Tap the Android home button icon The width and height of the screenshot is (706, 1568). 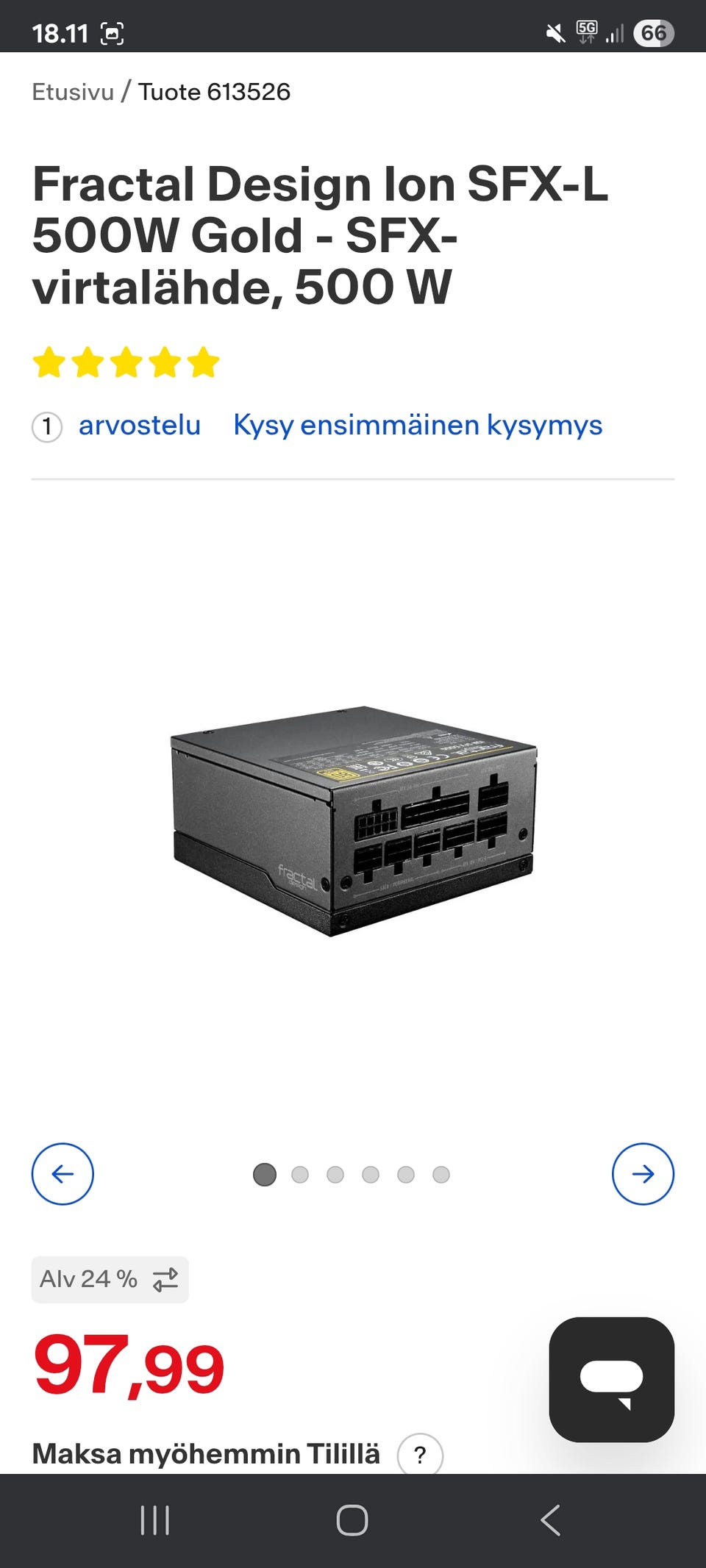coord(352,1520)
